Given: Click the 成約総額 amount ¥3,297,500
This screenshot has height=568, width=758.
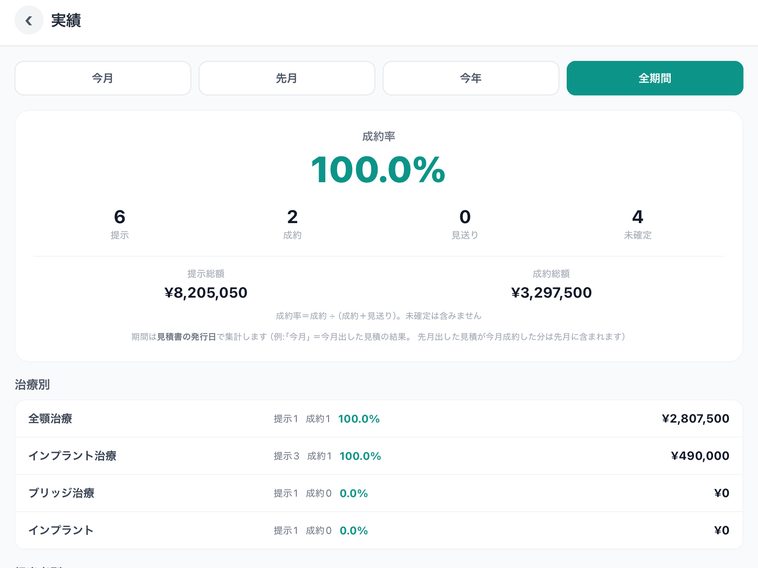Looking at the screenshot, I should click(x=552, y=292).
